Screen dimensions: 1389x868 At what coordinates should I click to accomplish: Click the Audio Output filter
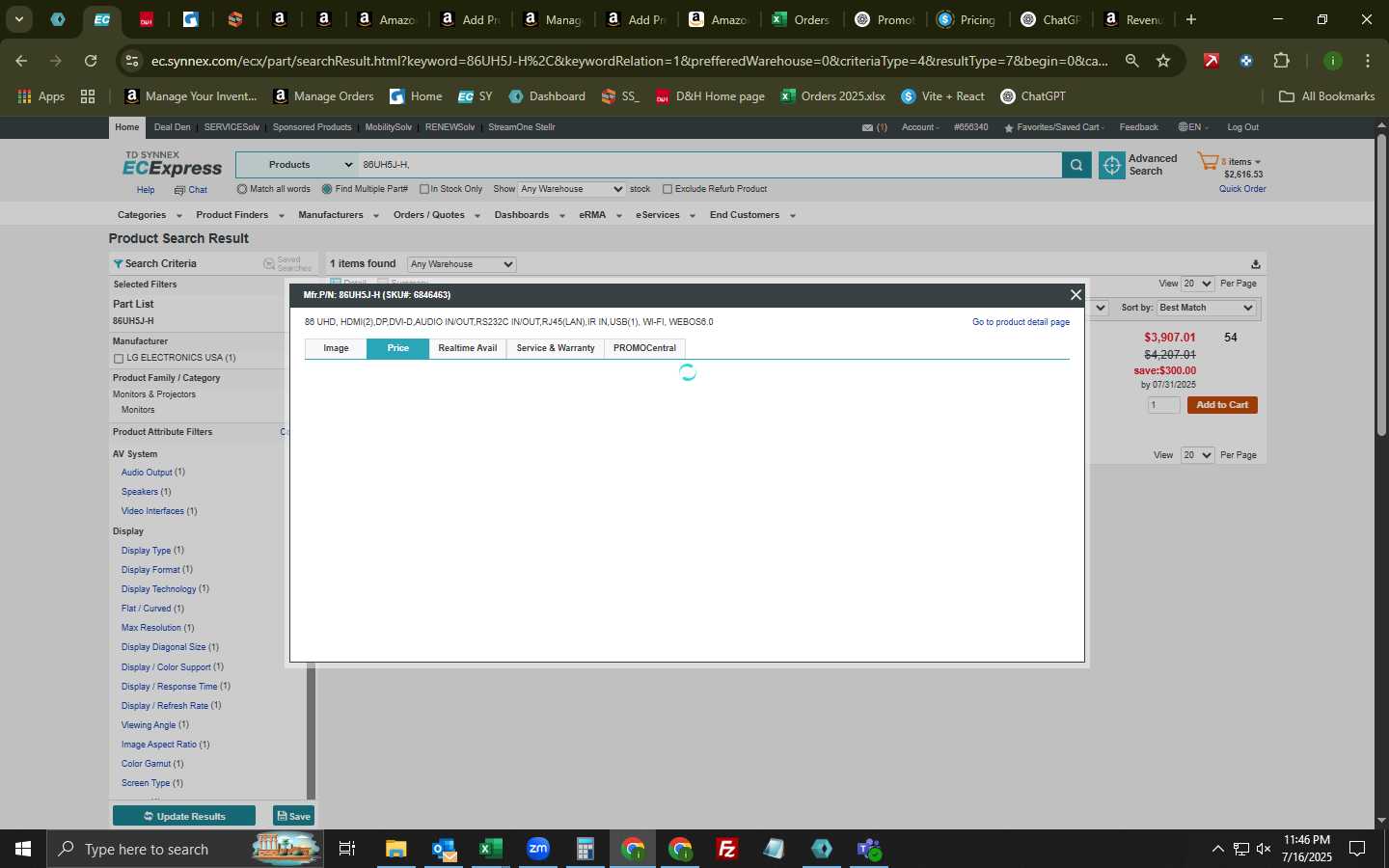coord(147,473)
